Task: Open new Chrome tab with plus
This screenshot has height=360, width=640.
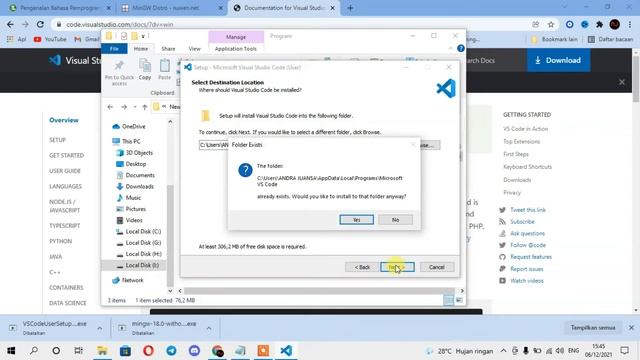Action: click(x=350, y=8)
